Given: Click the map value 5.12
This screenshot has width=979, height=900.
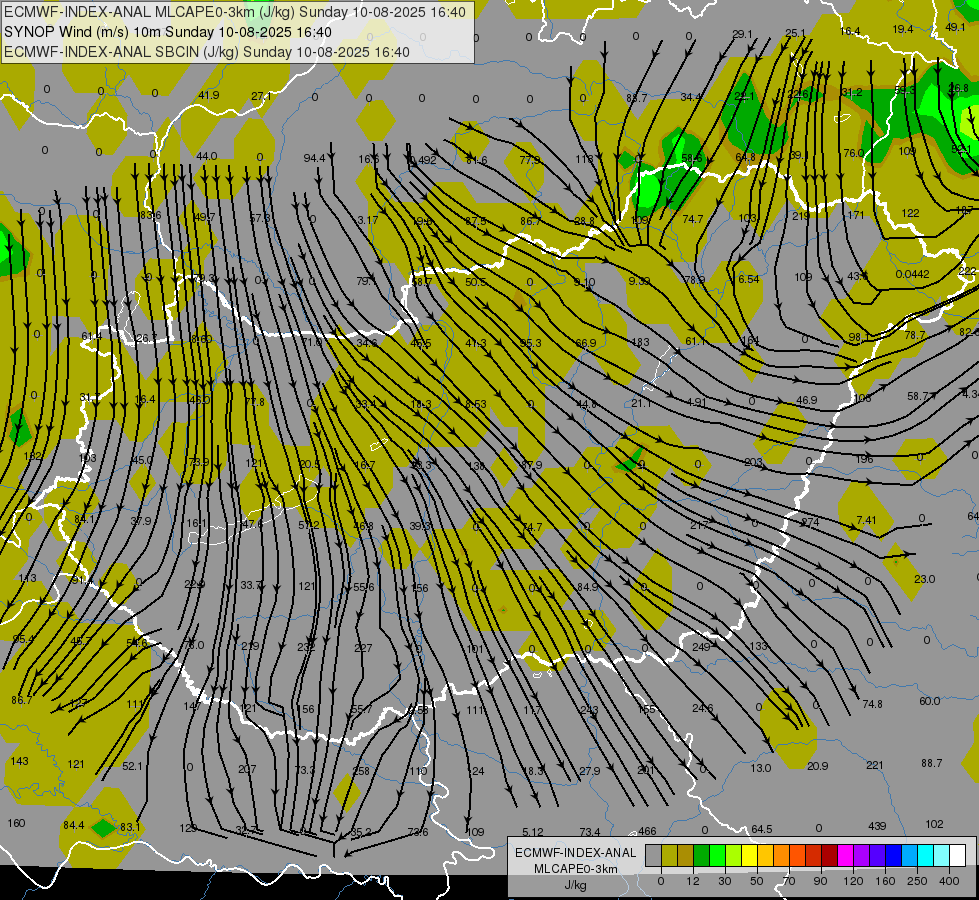Looking at the screenshot, I should [533, 832].
